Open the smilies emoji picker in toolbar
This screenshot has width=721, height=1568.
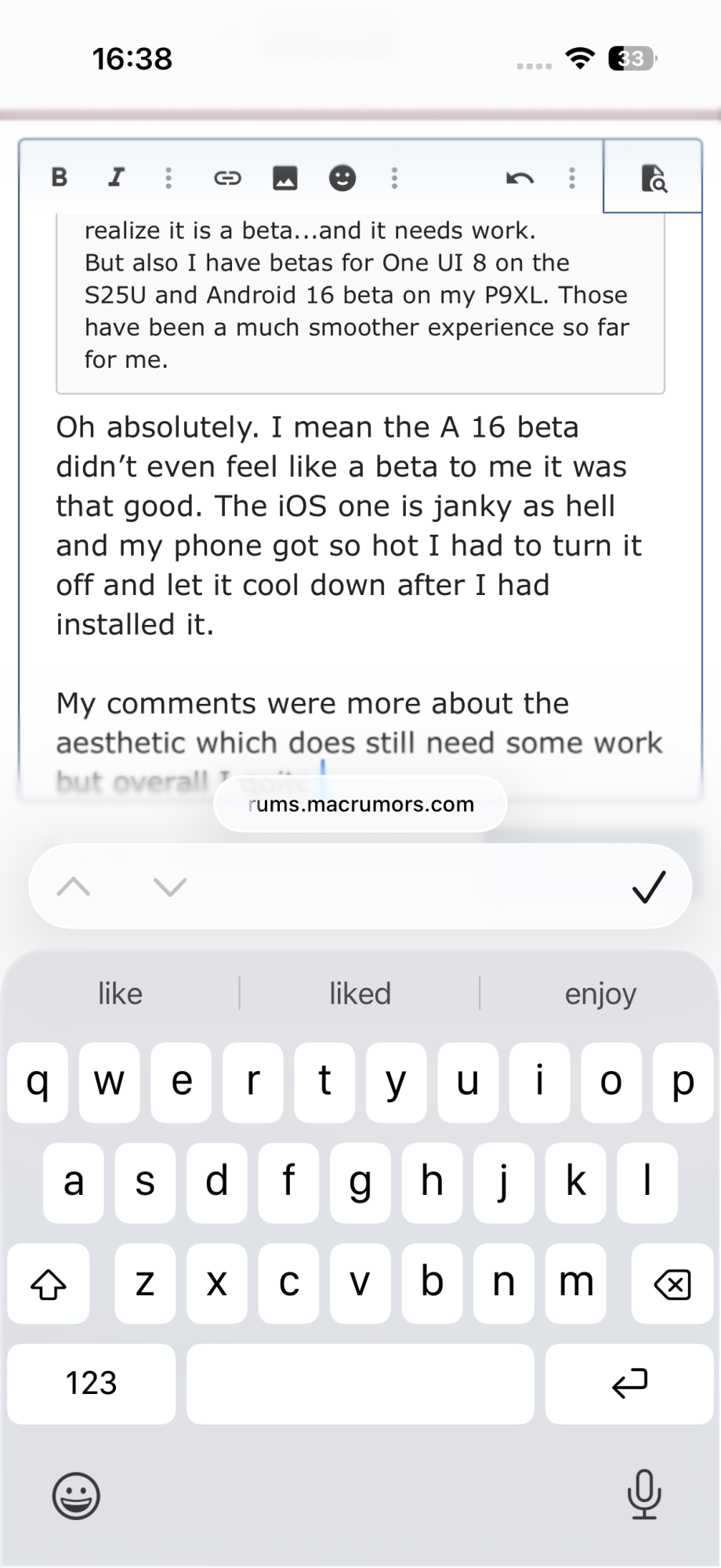pos(342,178)
